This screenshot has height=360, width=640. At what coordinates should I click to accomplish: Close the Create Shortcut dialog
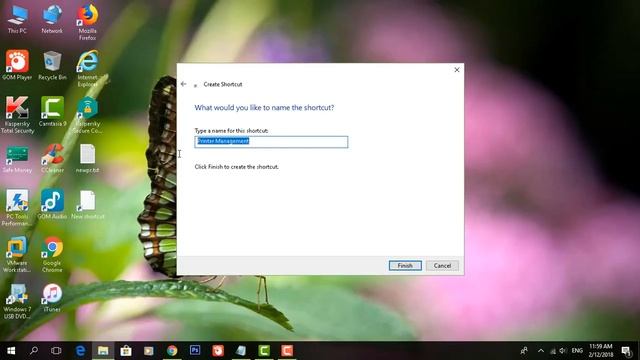click(457, 70)
